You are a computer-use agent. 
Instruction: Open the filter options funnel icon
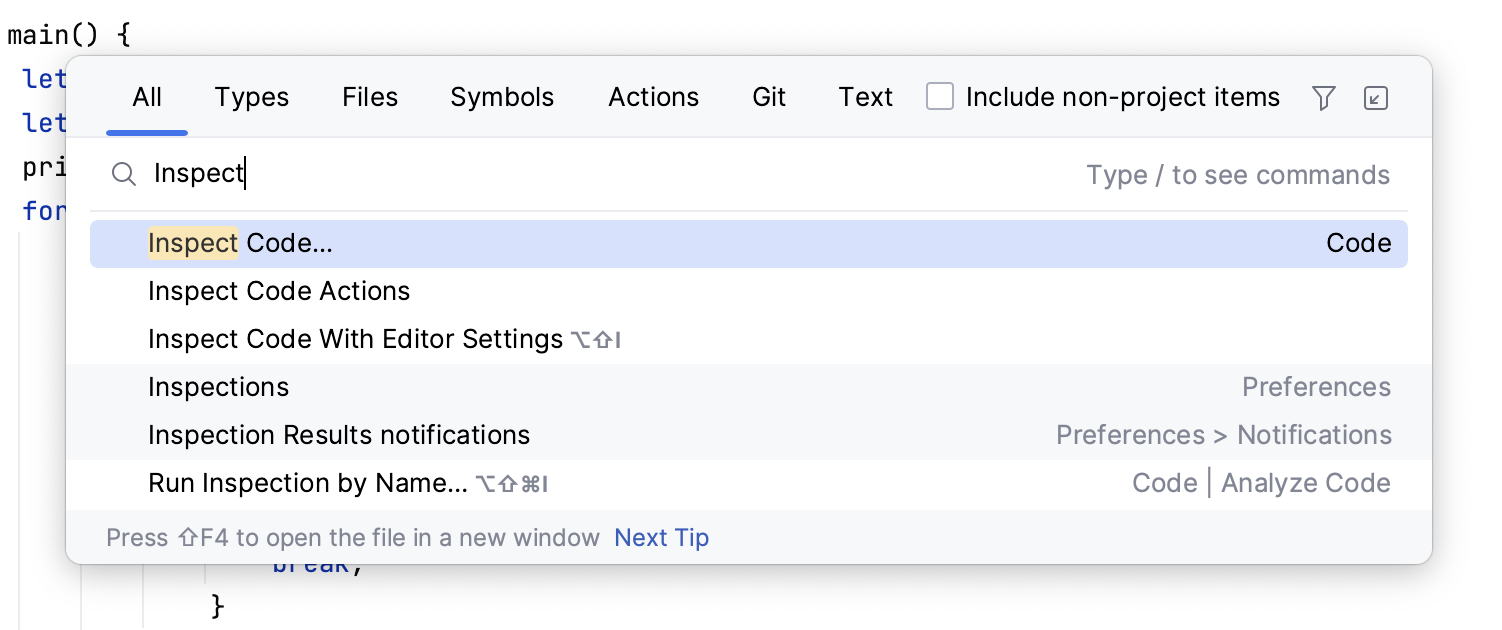pos(1323,97)
